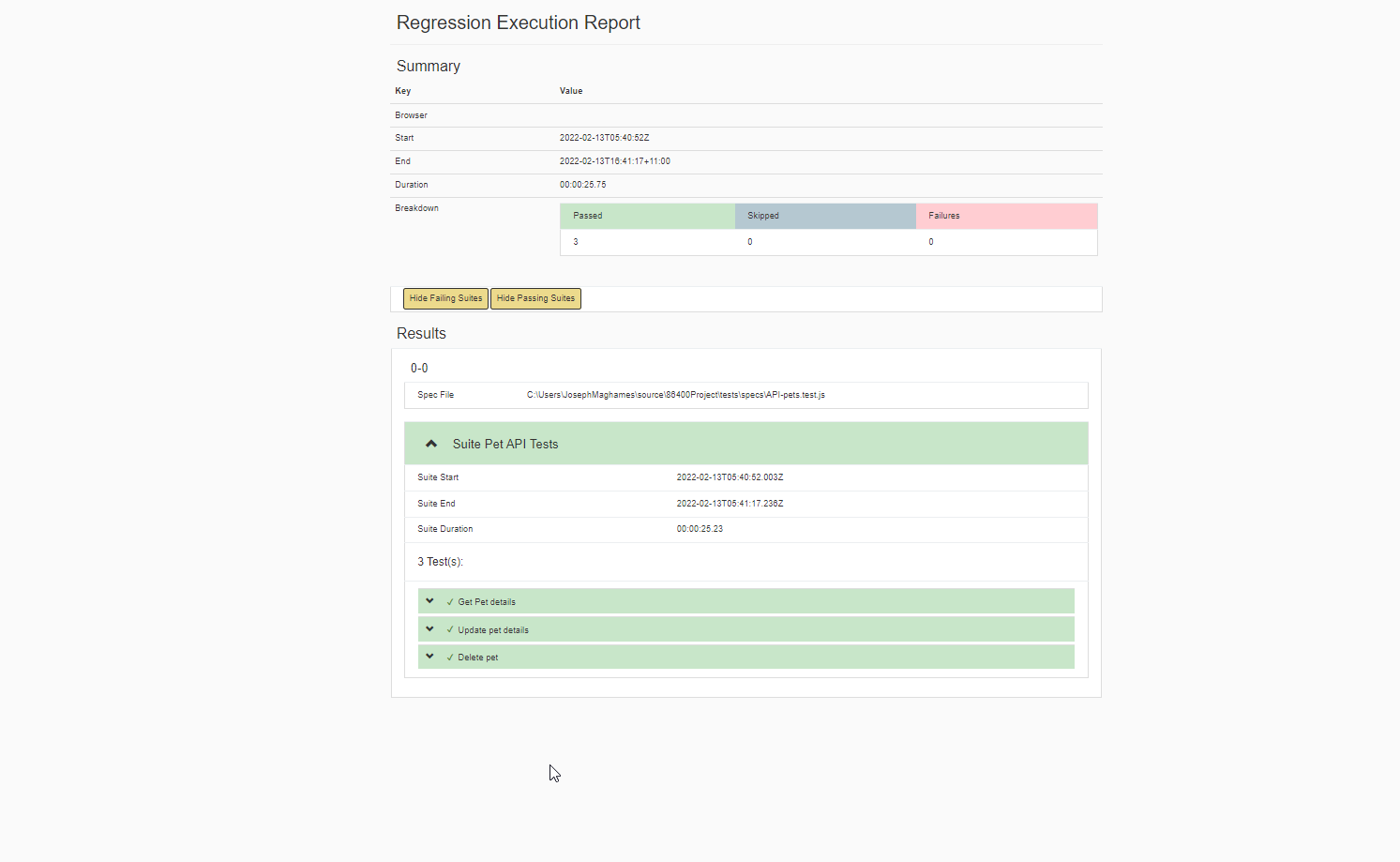Select the Delete pet test label
Viewport: 1400px width, 862px height.
pos(478,658)
